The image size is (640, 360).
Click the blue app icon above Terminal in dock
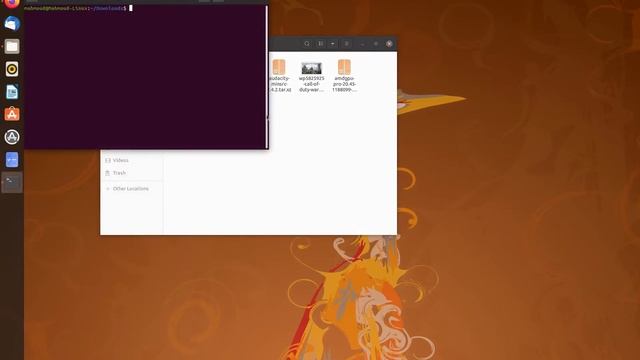point(12,160)
